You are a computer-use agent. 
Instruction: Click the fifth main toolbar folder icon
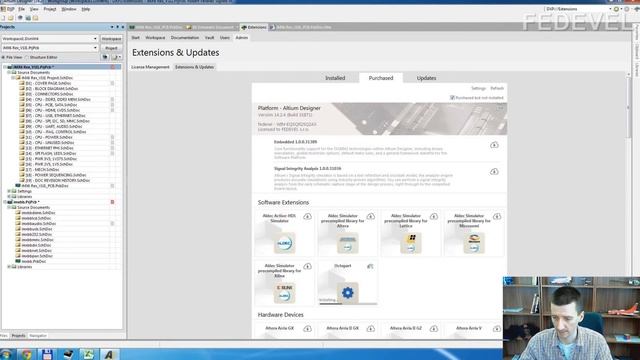36,18
